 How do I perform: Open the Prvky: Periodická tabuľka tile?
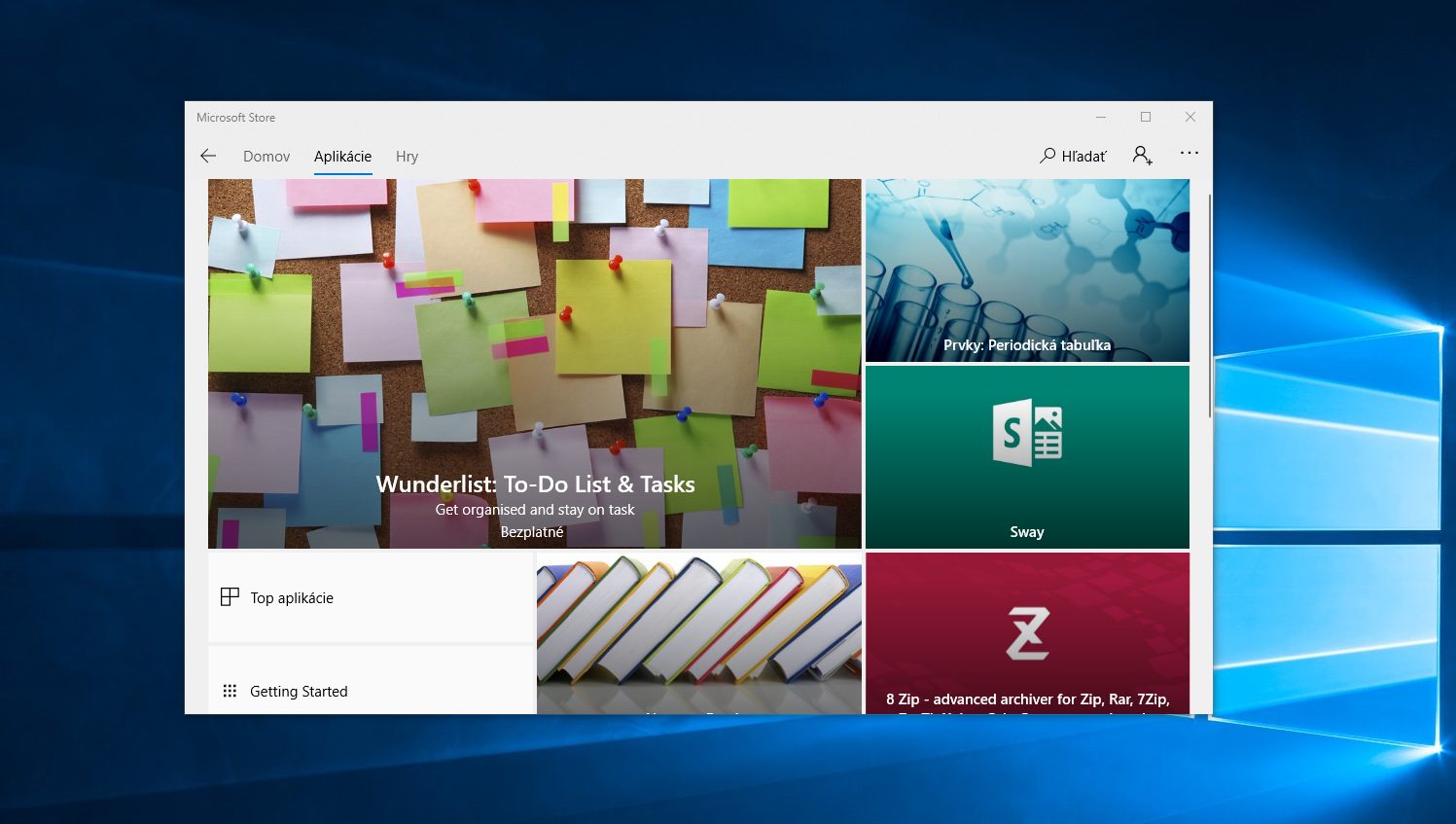click(1027, 270)
